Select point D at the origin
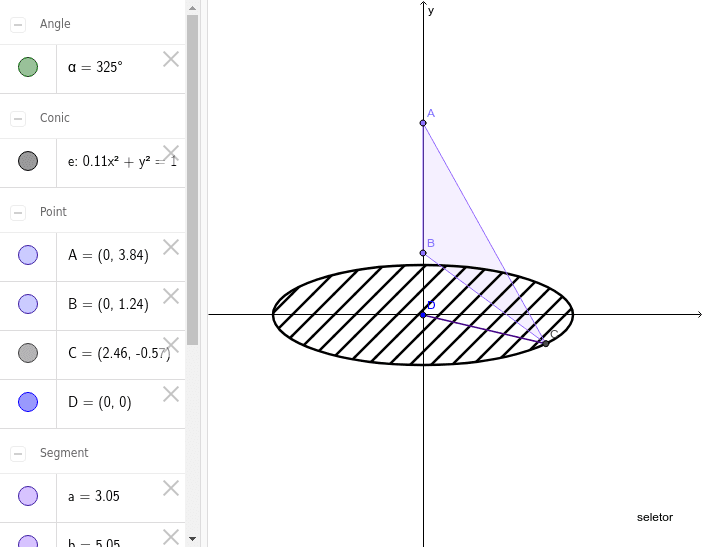The image size is (704, 549). point(423,315)
